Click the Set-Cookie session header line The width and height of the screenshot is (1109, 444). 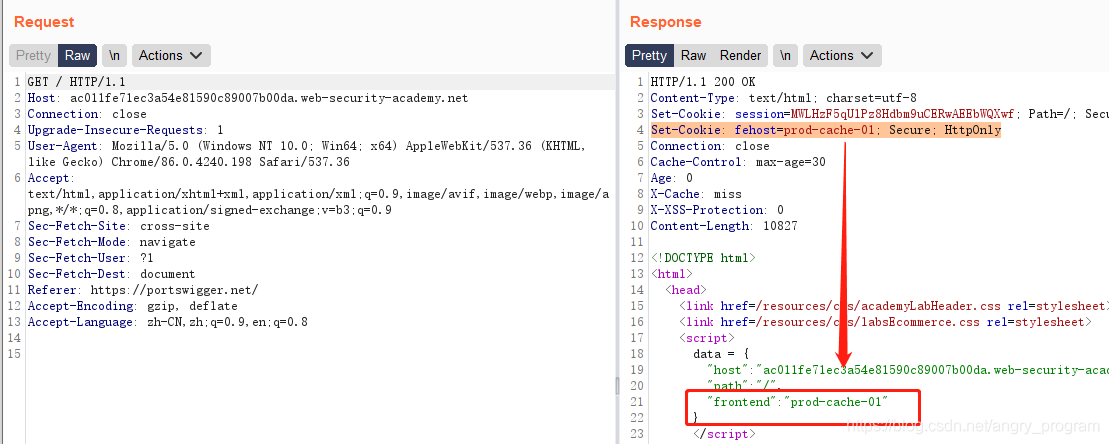tap(879, 114)
